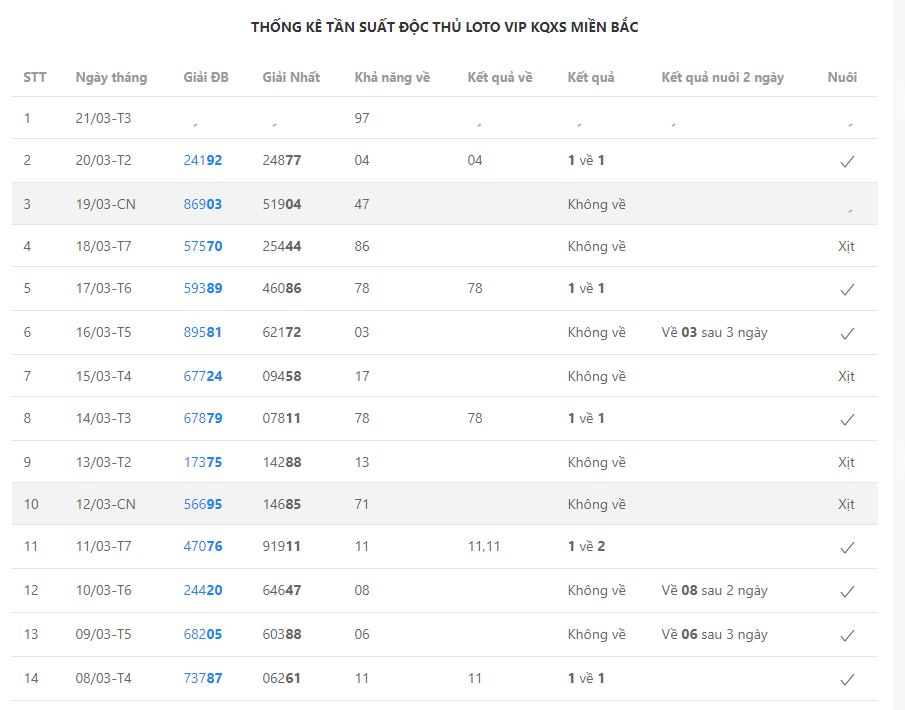
Task: Open the Giải ĐB link 86903
Action: pos(203,204)
